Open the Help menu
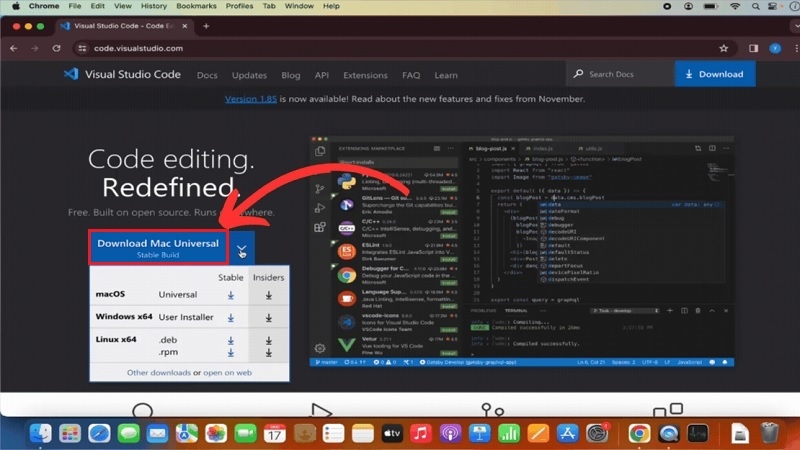Viewport: 800px width, 450px height. 331,6
